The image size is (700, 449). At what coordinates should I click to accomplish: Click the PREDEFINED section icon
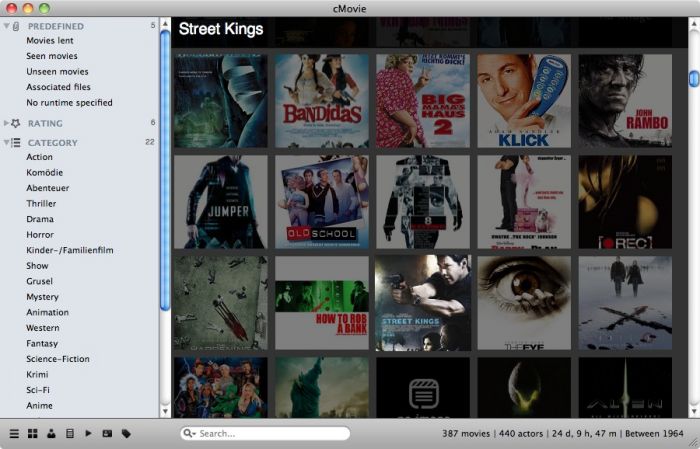click(16, 26)
